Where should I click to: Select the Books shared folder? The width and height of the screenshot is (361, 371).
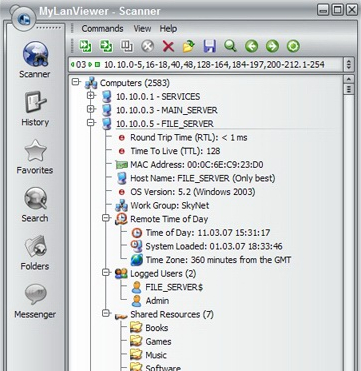pos(157,328)
